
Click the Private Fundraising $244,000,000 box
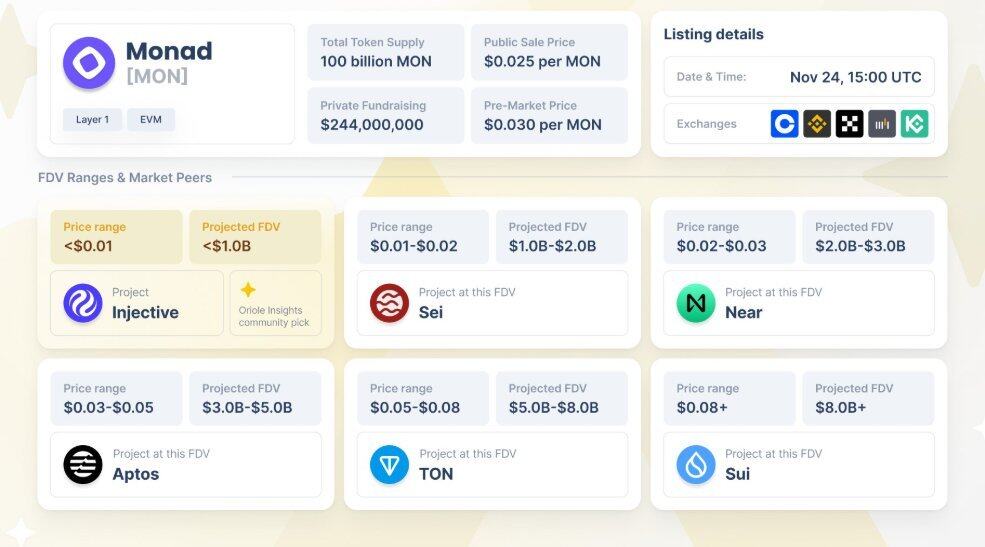click(385, 116)
